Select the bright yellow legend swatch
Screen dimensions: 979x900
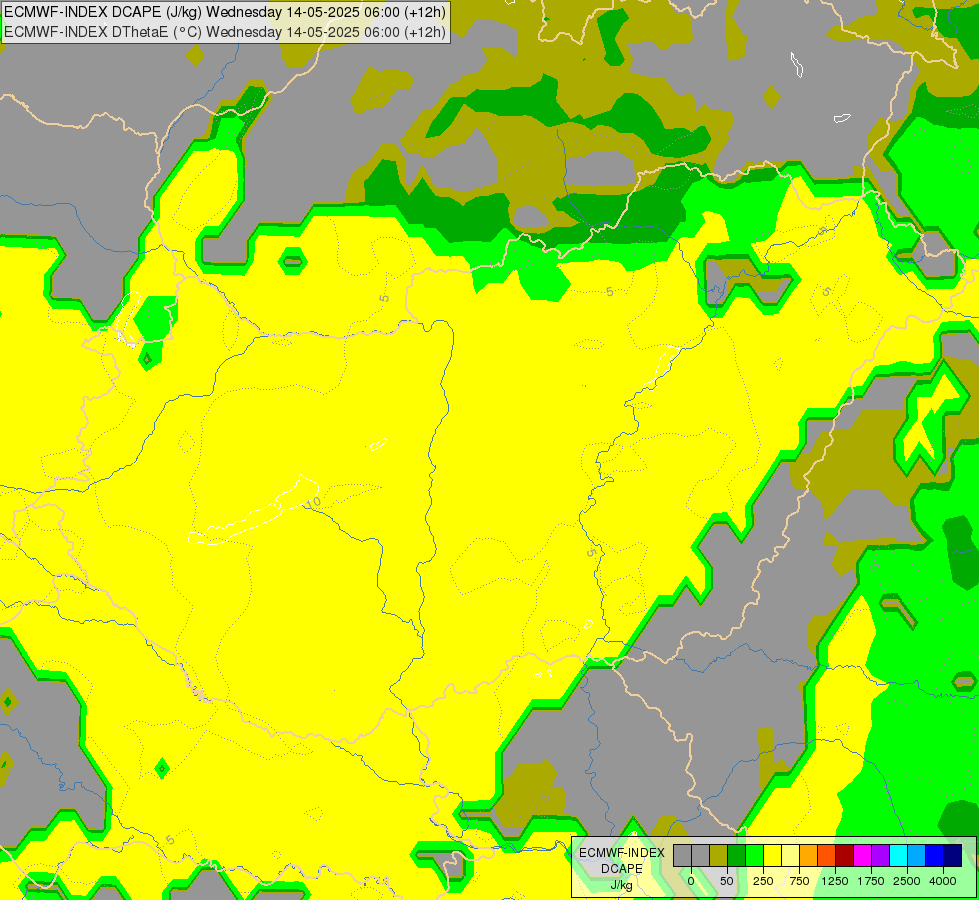pos(772,856)
